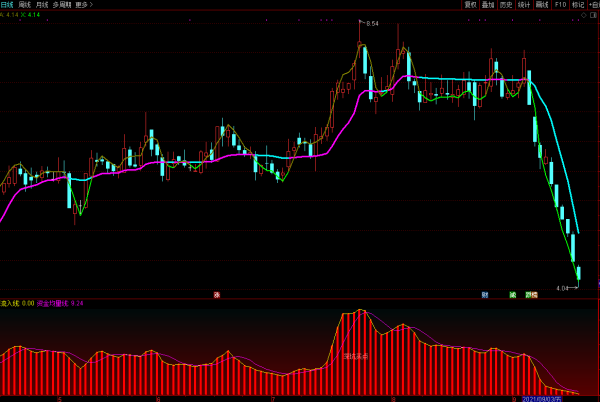The height and width of the screenshot is (402, 600).
Task: Select the 月线 monthly chart tab
Action: click(42, 4)
